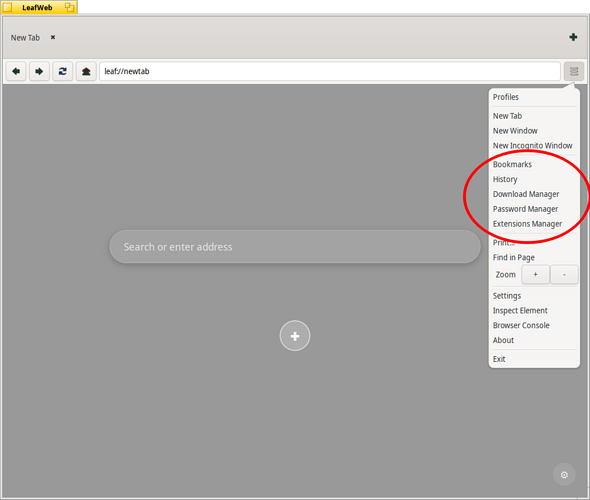The width and height of the screenshot is (590, 500).
Task: Select the New Tab tab label
Action: (x=25, y=38)
